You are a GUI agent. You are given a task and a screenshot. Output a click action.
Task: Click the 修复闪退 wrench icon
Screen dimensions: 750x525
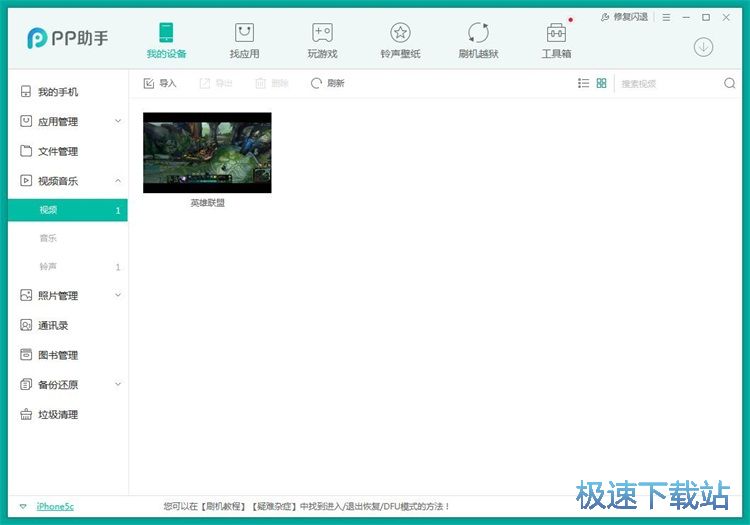(x=605, y=17)
